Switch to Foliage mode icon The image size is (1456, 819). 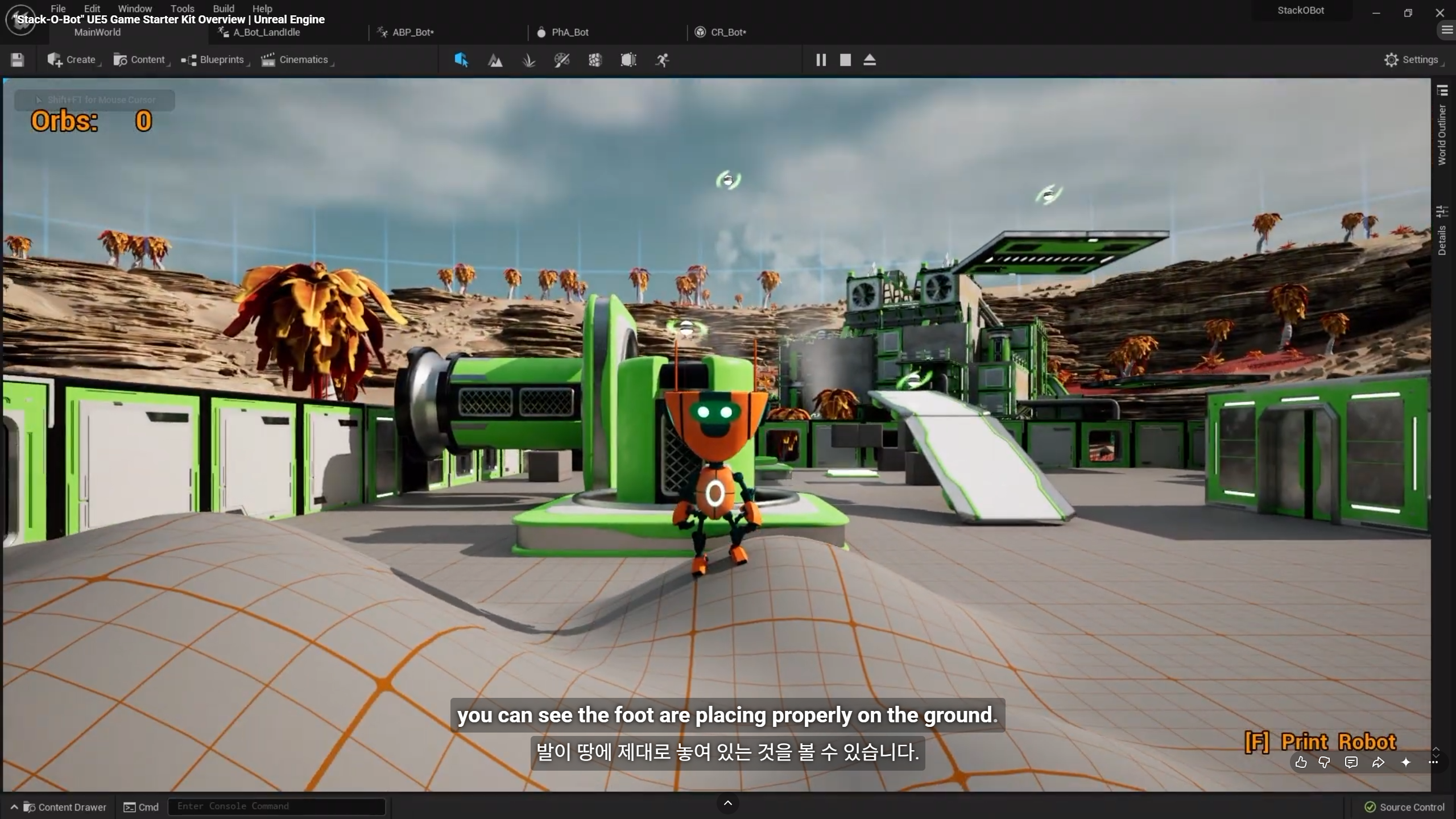pos(528,60)
